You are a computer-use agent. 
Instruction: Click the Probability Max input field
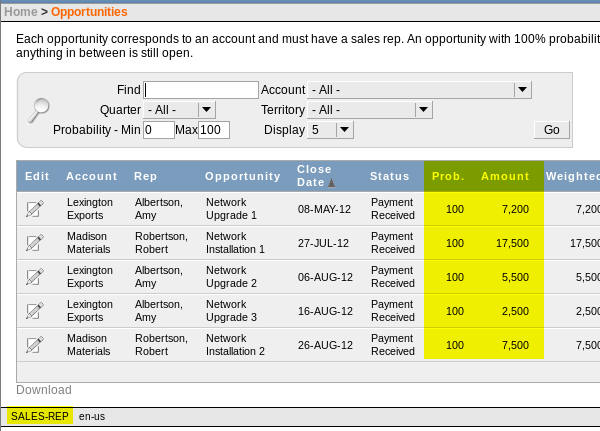pos(214,130)
